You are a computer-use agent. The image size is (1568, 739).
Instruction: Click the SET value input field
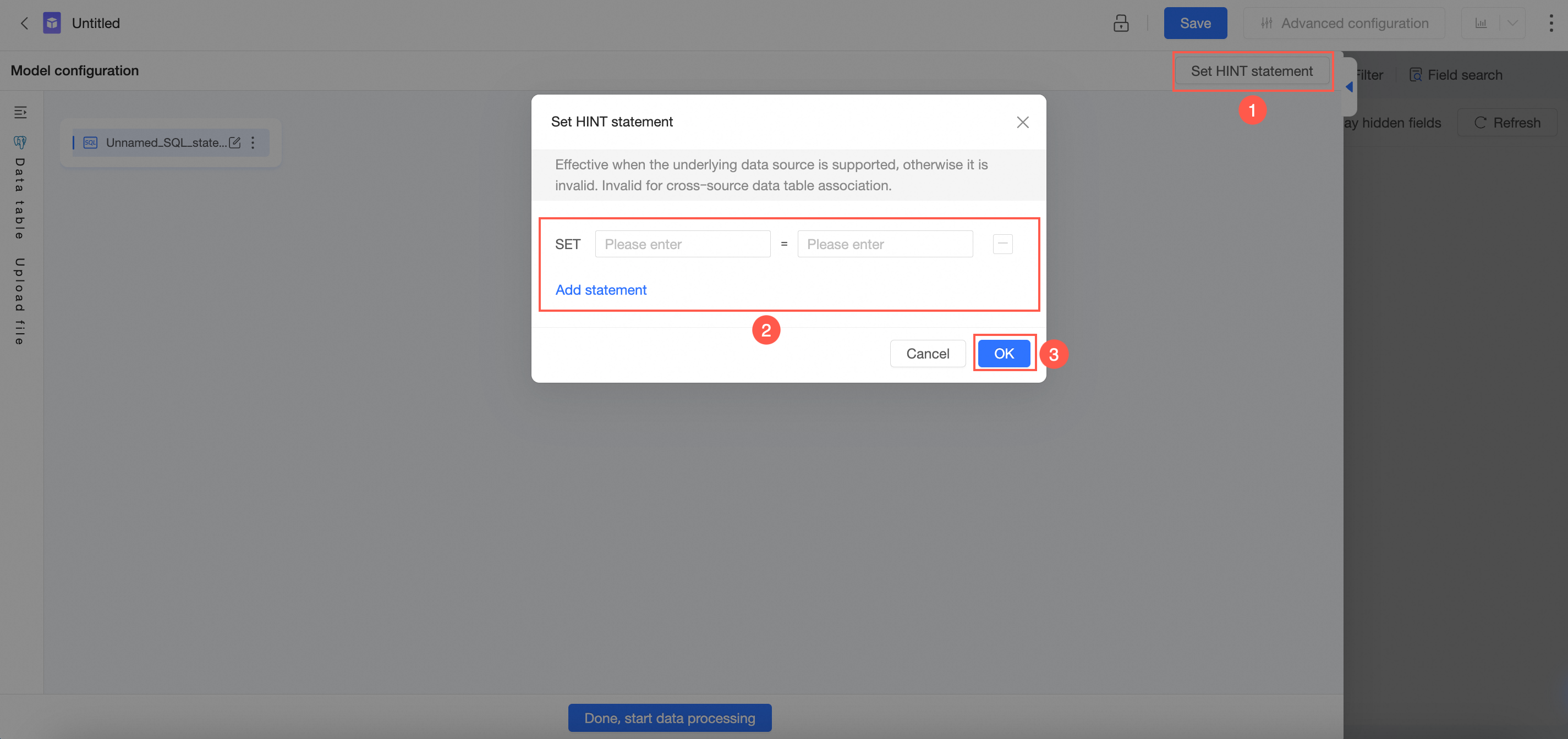[x=885, y=244]
